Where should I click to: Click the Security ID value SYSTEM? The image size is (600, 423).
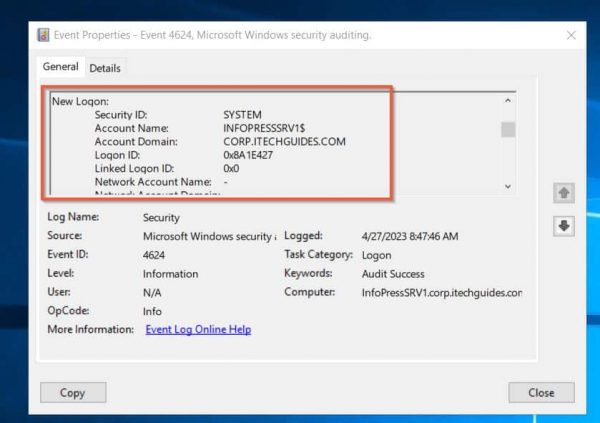coord(242,115)
